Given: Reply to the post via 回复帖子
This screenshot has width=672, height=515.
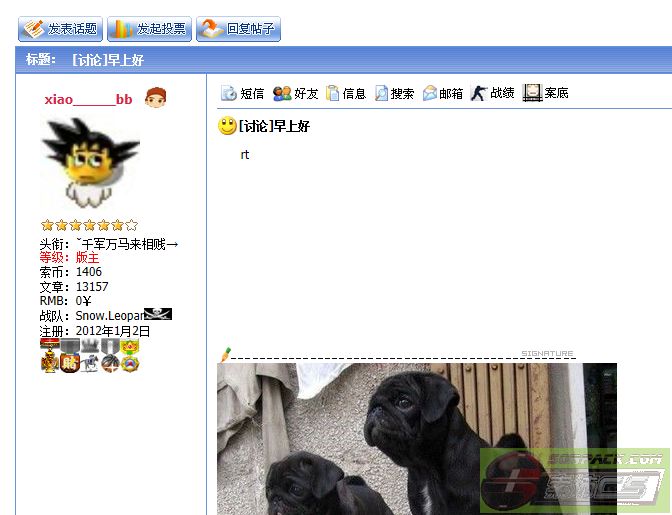Looking at the screenshot, I should tap(238, 29).
